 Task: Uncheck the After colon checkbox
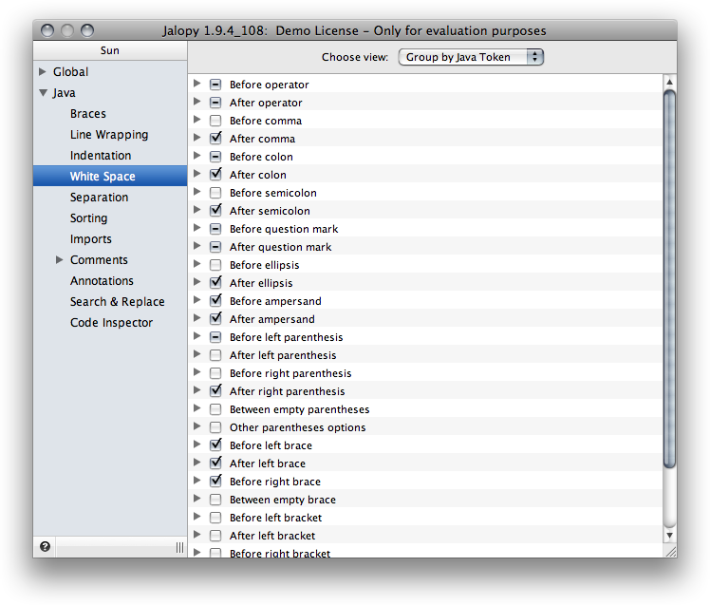(216, 175)
